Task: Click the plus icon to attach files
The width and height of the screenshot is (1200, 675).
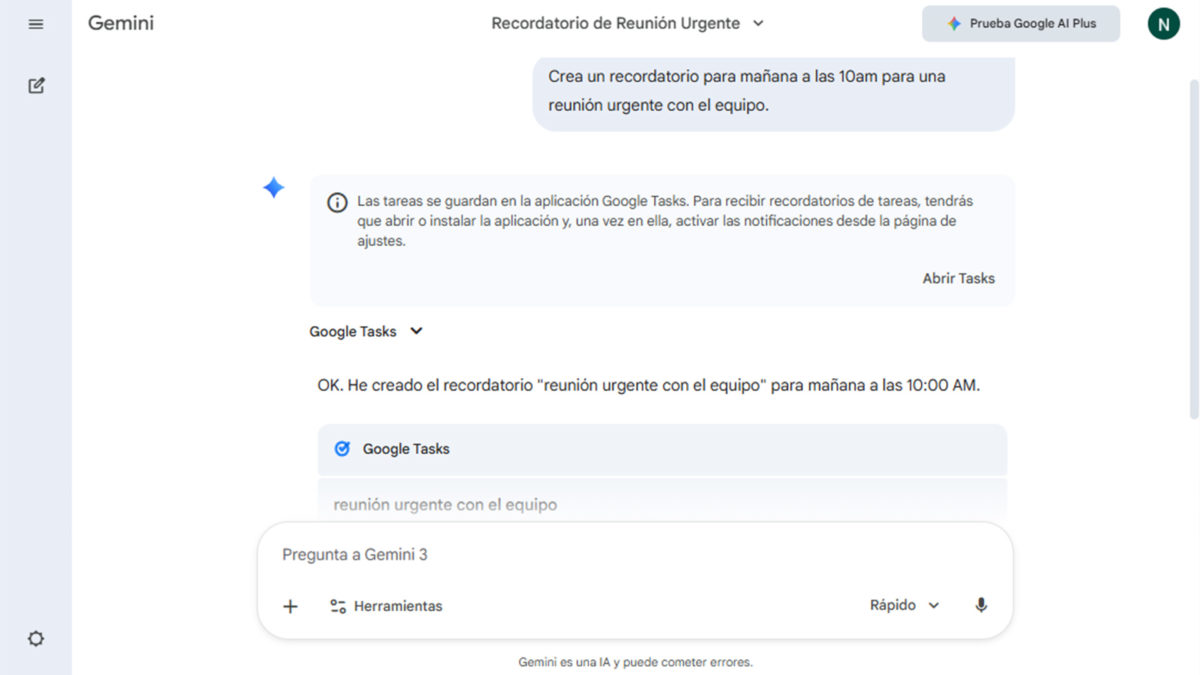Action: [x=290, y=606]
